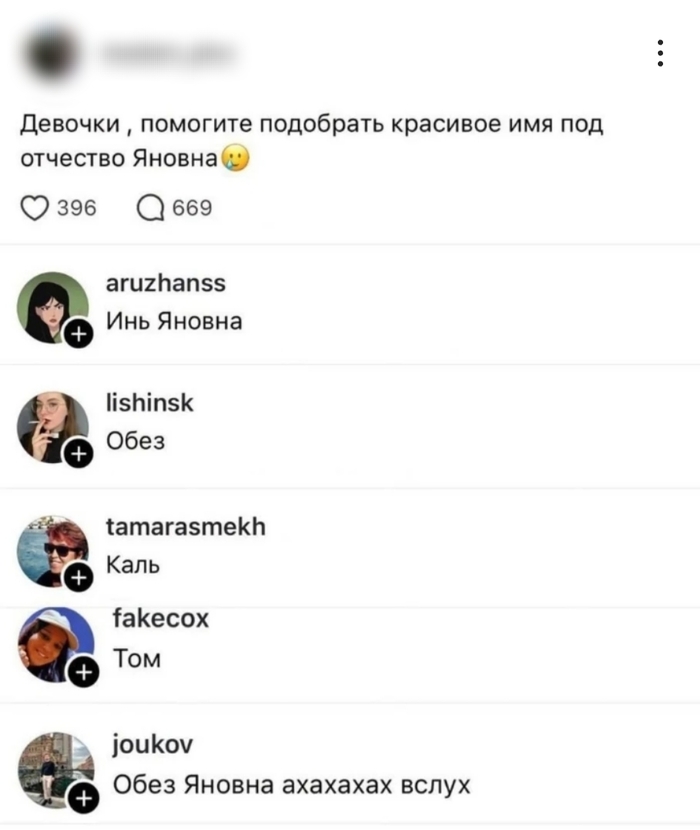This screenshot has width=700, height=830.
Task: Follow fakecox using the plus badge
Action: [x=84, y=672]
